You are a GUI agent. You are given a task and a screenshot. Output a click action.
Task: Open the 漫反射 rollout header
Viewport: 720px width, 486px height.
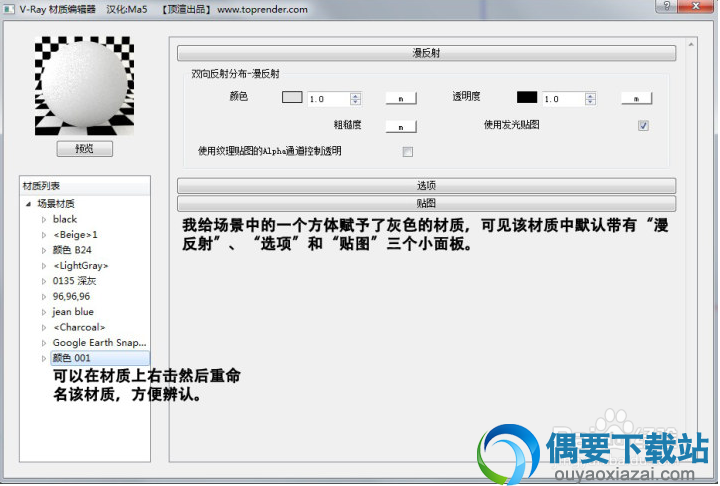[x=426, y=53]
